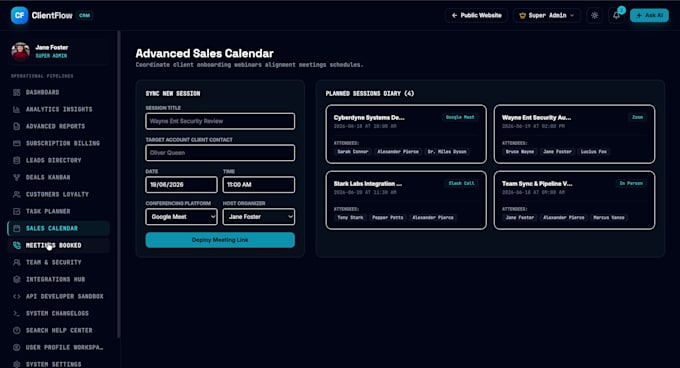Click the Session Title input field

tap(220, 121)
